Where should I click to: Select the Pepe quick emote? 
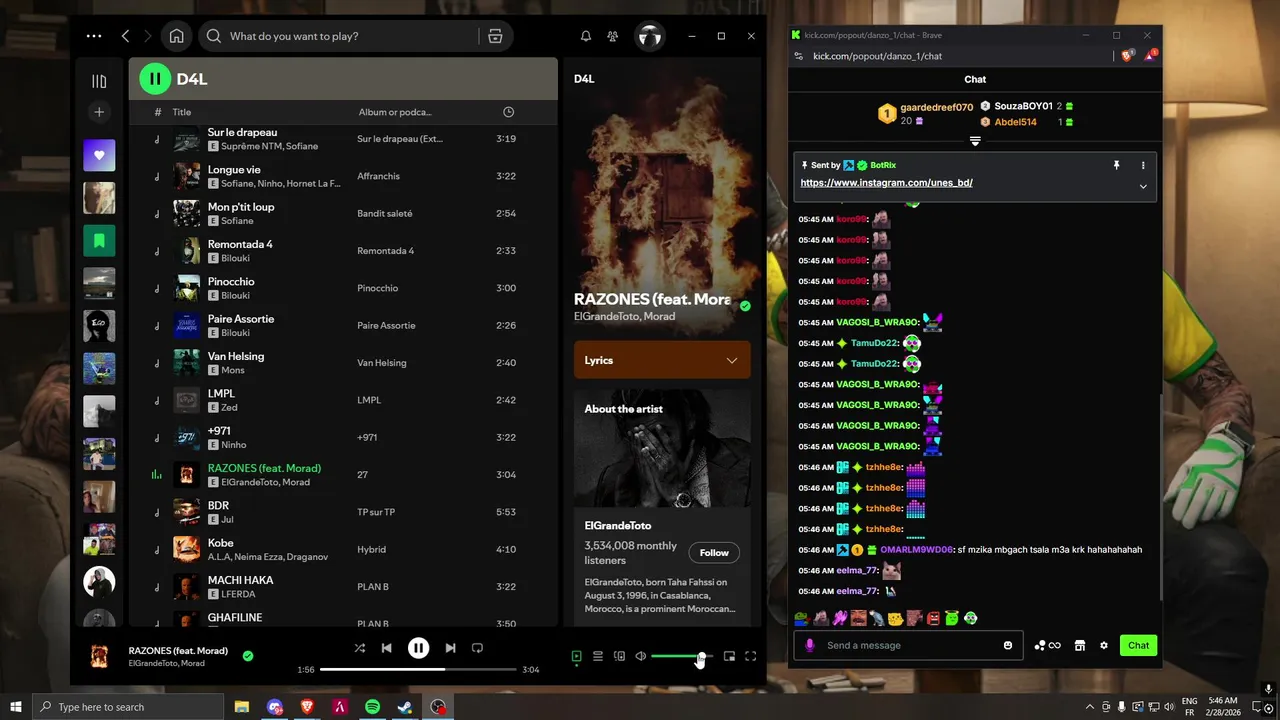(801, 618)
